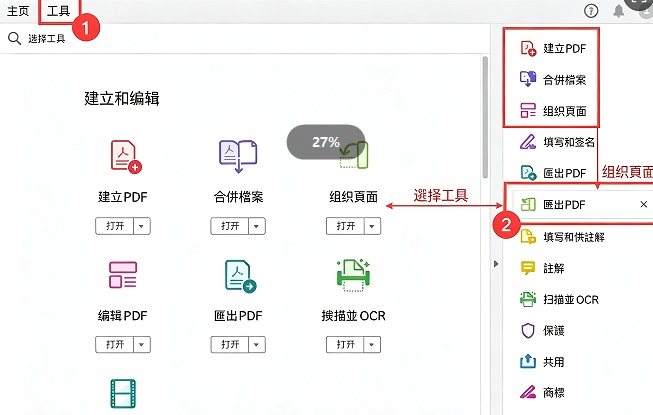Select the film strip rich media icon
Image resolution: width=653 pixels, height=415 pixels.
(x=123, y=393)
